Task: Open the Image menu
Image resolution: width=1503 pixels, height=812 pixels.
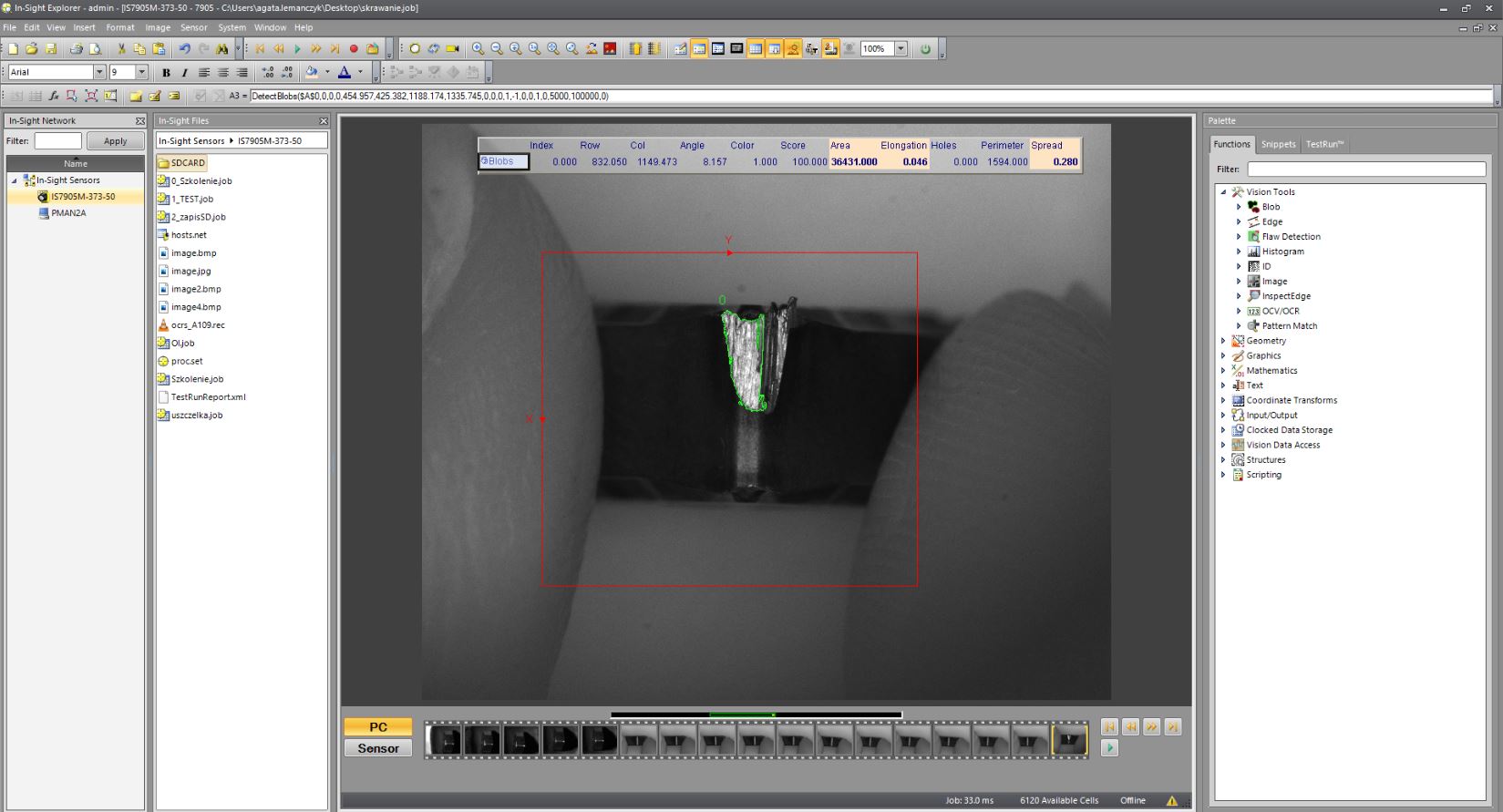Action: click(x=158, y=27)
